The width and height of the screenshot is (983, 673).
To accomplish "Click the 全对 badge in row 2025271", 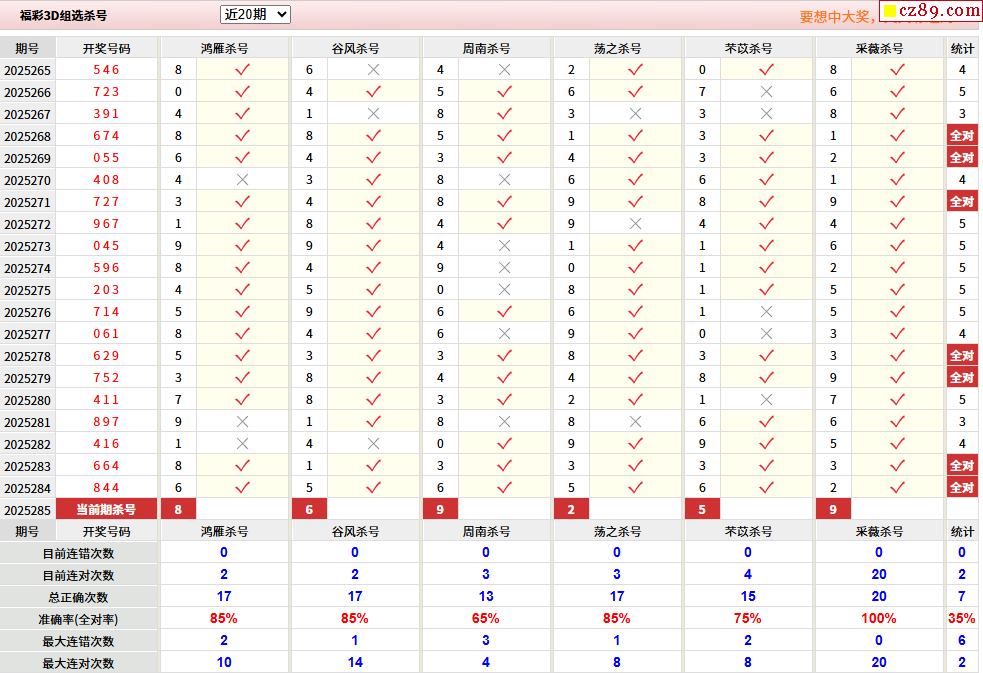I will click(962, 201).
